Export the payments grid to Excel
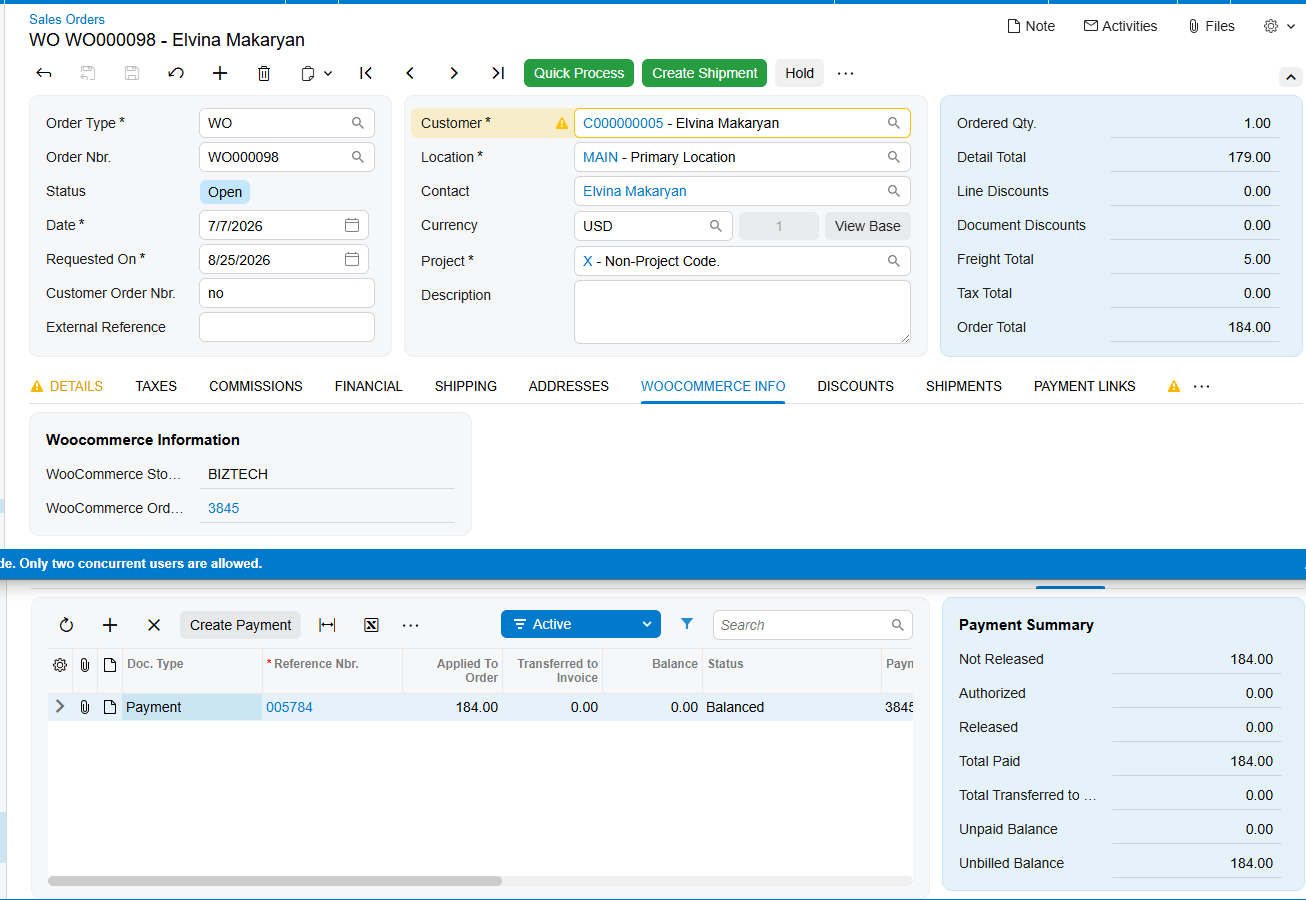The width and height of the screenshot is (1306, 900). pyautogui.click(x=371, y=625)
